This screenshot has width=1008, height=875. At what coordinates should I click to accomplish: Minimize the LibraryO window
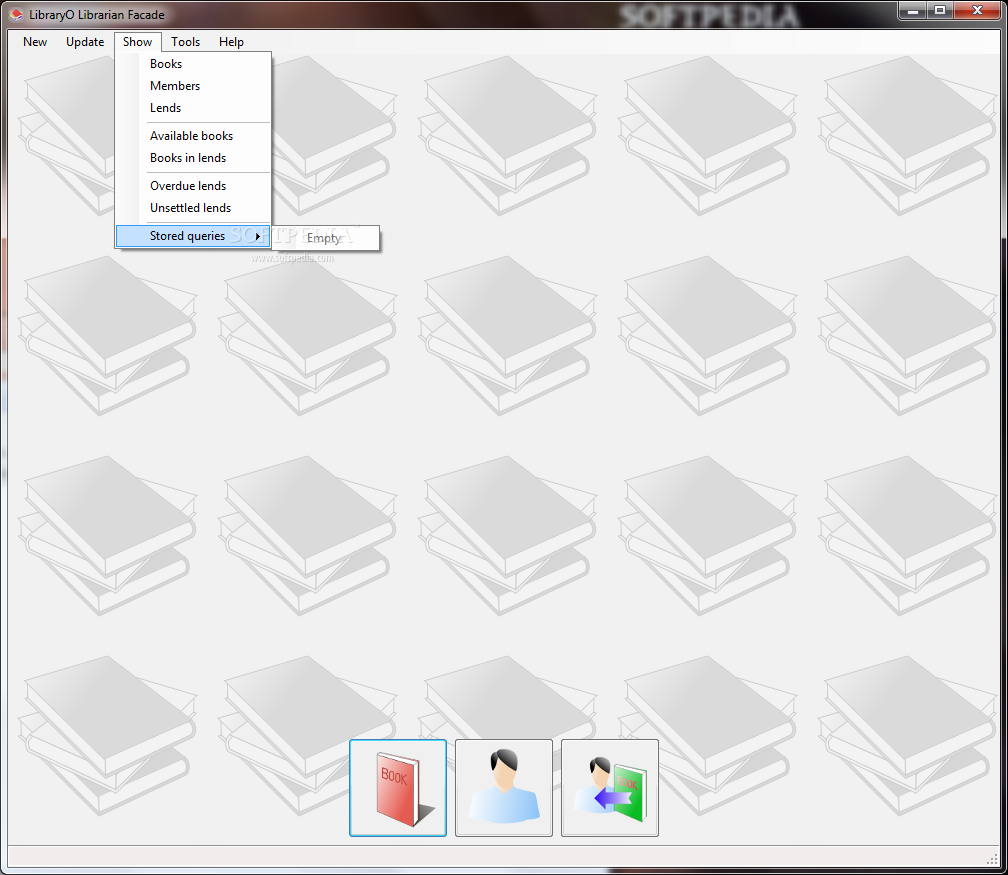point(913,11)
